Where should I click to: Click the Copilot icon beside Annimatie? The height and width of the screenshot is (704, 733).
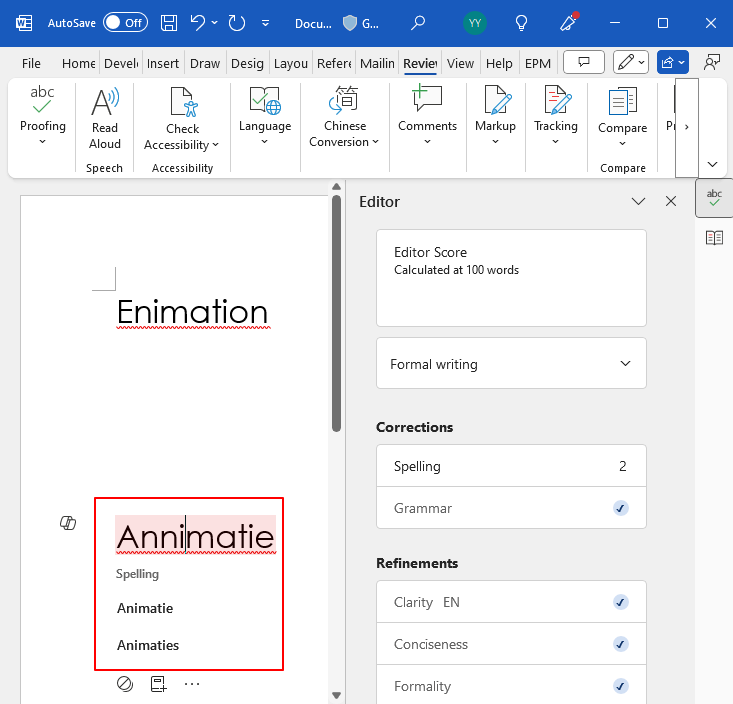(68, 523)
